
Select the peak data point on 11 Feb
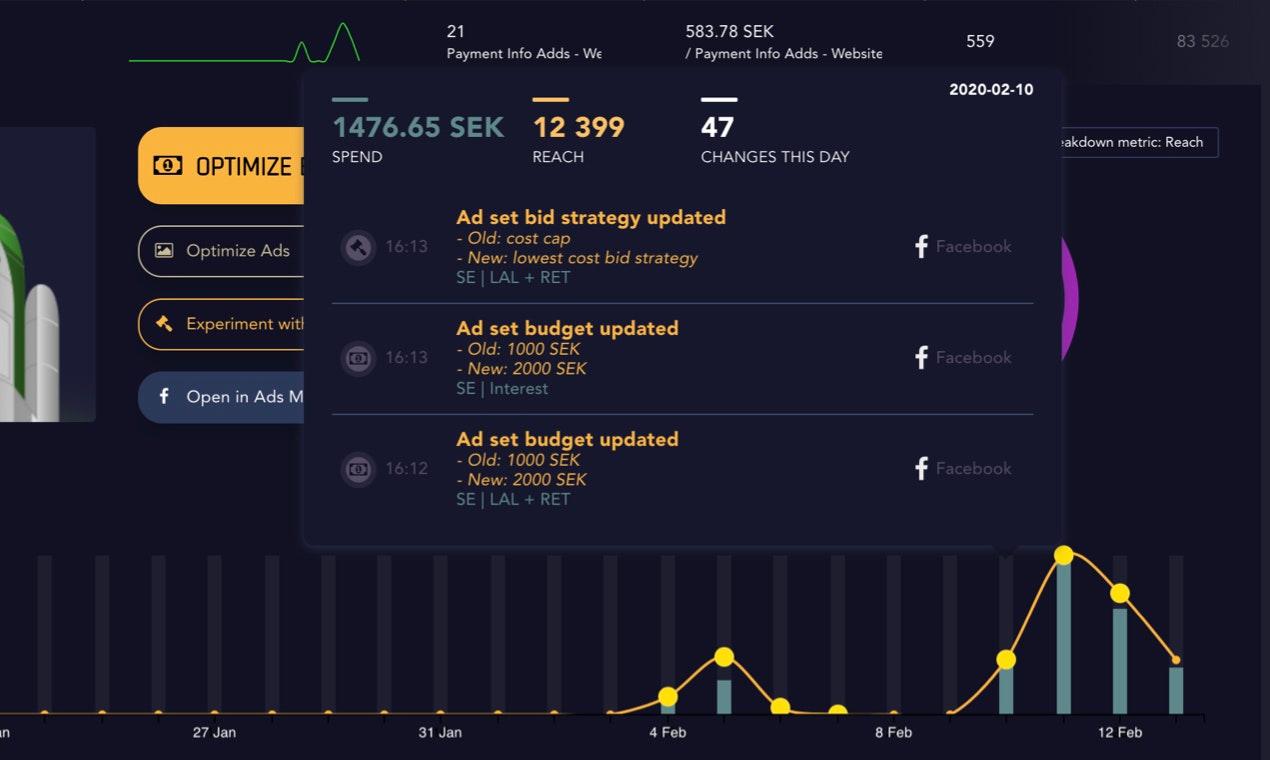pos(1064,555)
